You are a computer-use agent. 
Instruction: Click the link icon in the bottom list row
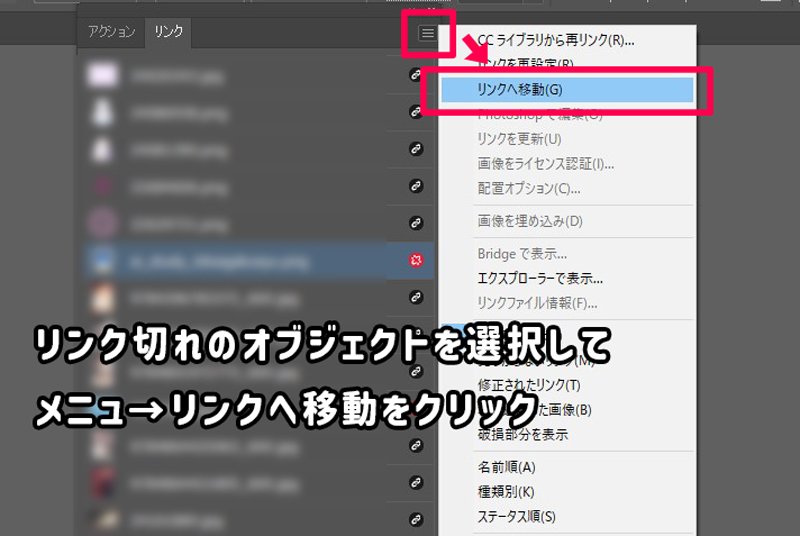tap(416, 519)
